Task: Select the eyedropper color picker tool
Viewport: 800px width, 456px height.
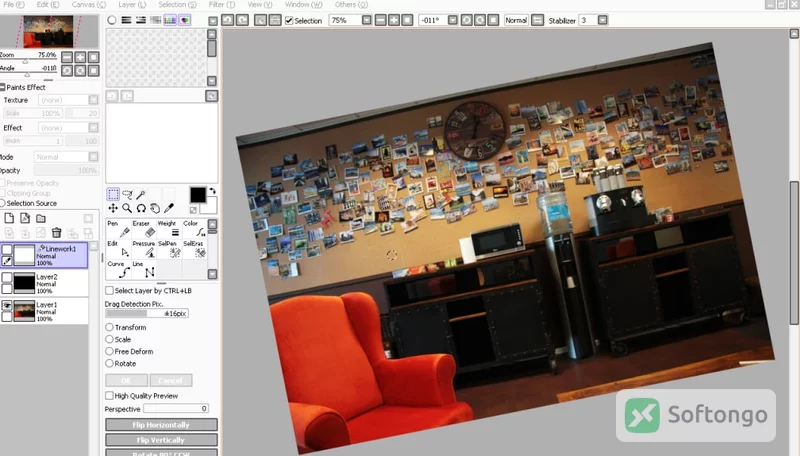Action: pyautogui.click(x=169, y=208)
